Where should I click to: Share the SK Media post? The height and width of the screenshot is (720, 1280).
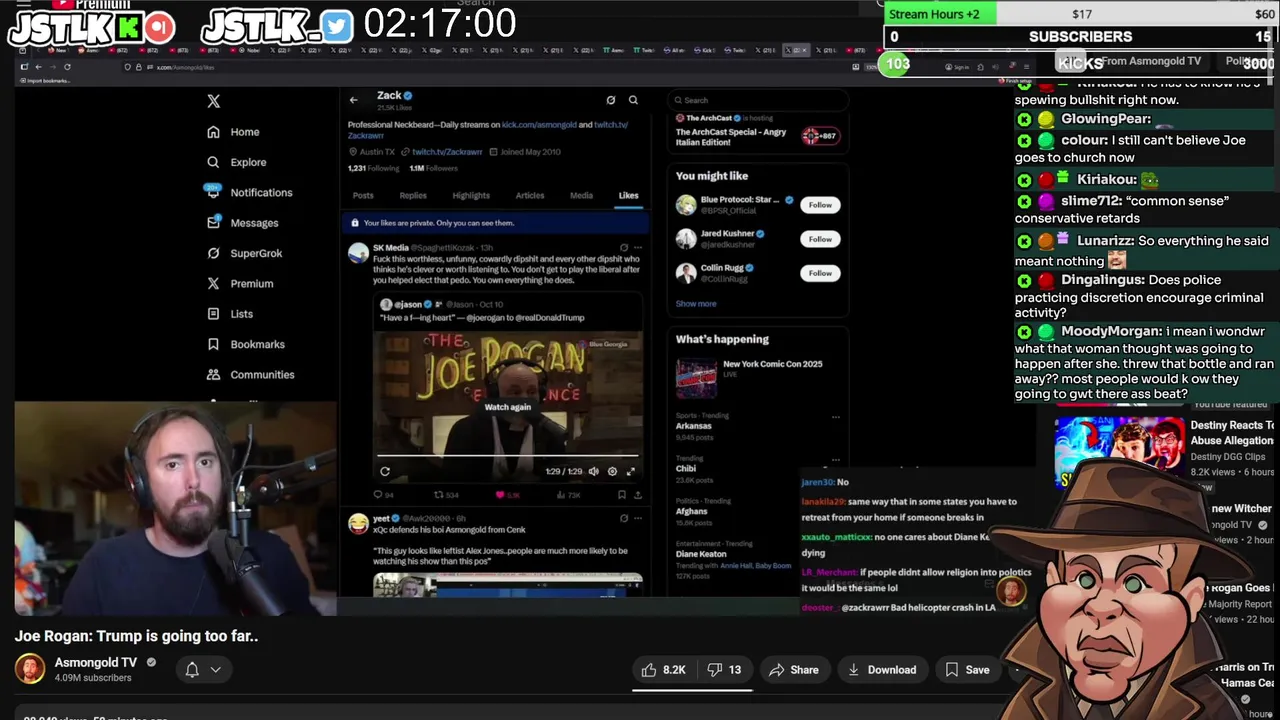[638, 495]
